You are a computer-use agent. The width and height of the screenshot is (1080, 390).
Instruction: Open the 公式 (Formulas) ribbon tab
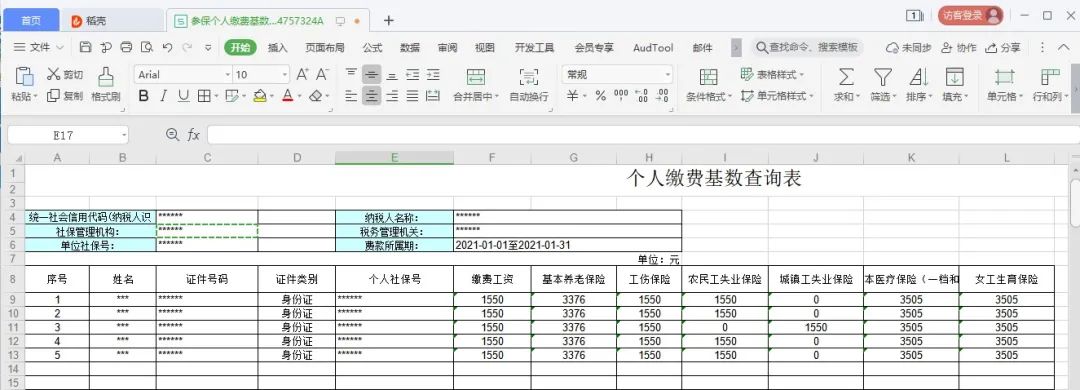372,48
